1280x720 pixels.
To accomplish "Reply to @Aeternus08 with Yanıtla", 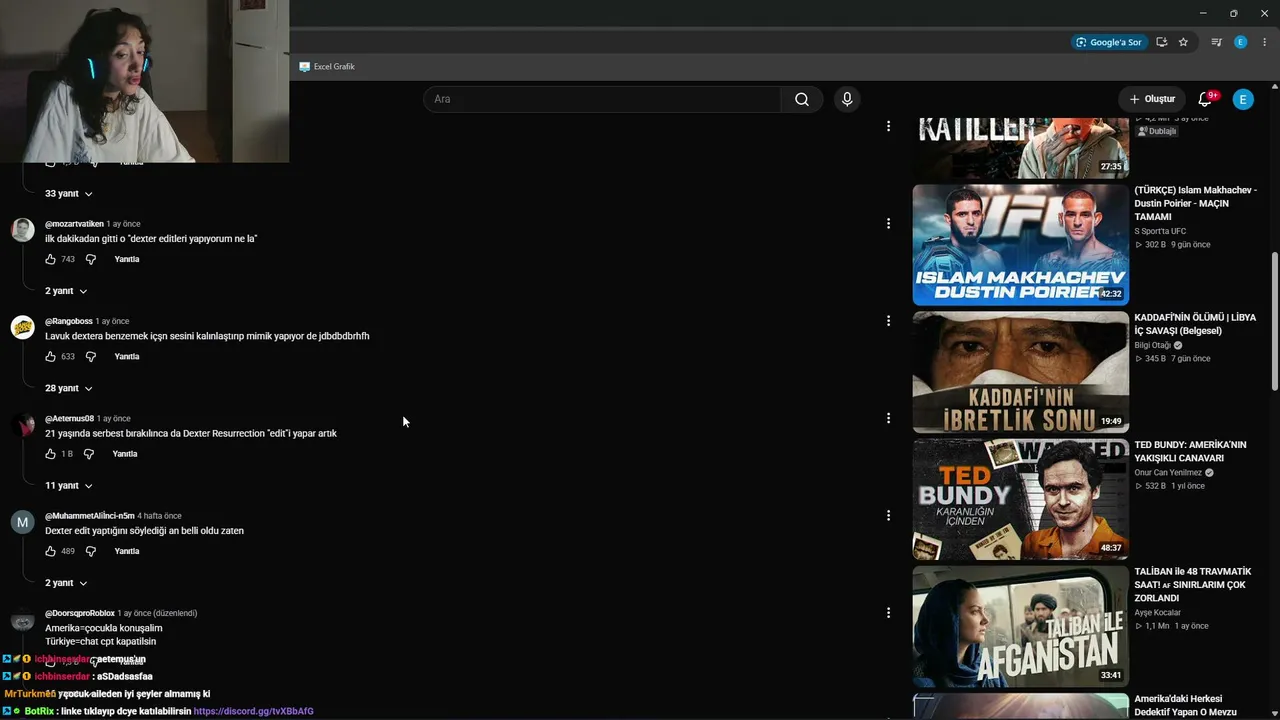I will pyautogui.click(x=125, y=454).
